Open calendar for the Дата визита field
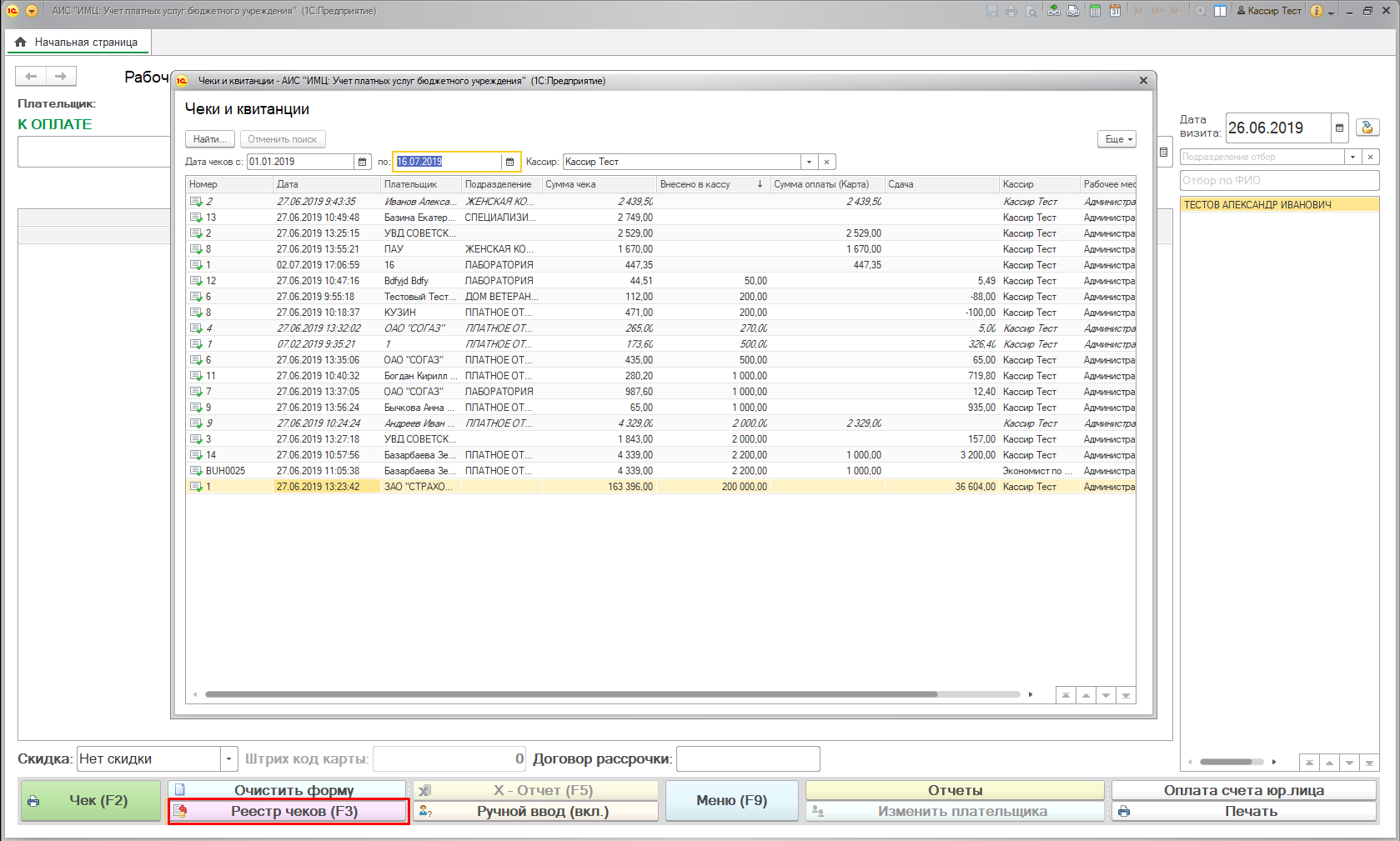The height and width of the screenshot is (841, 1400). click(x=1339, y=128)
